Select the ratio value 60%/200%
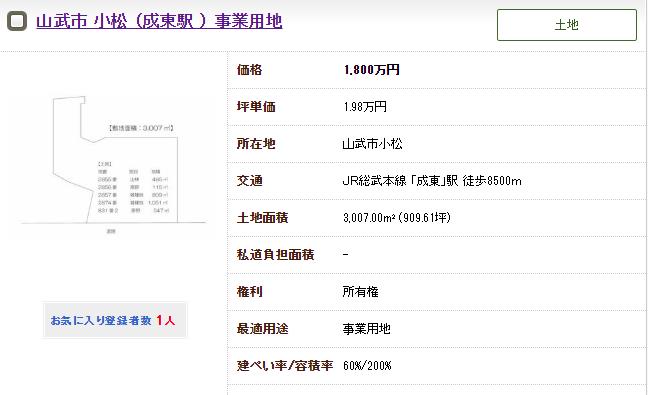648x395 pixels. [367, 366]
